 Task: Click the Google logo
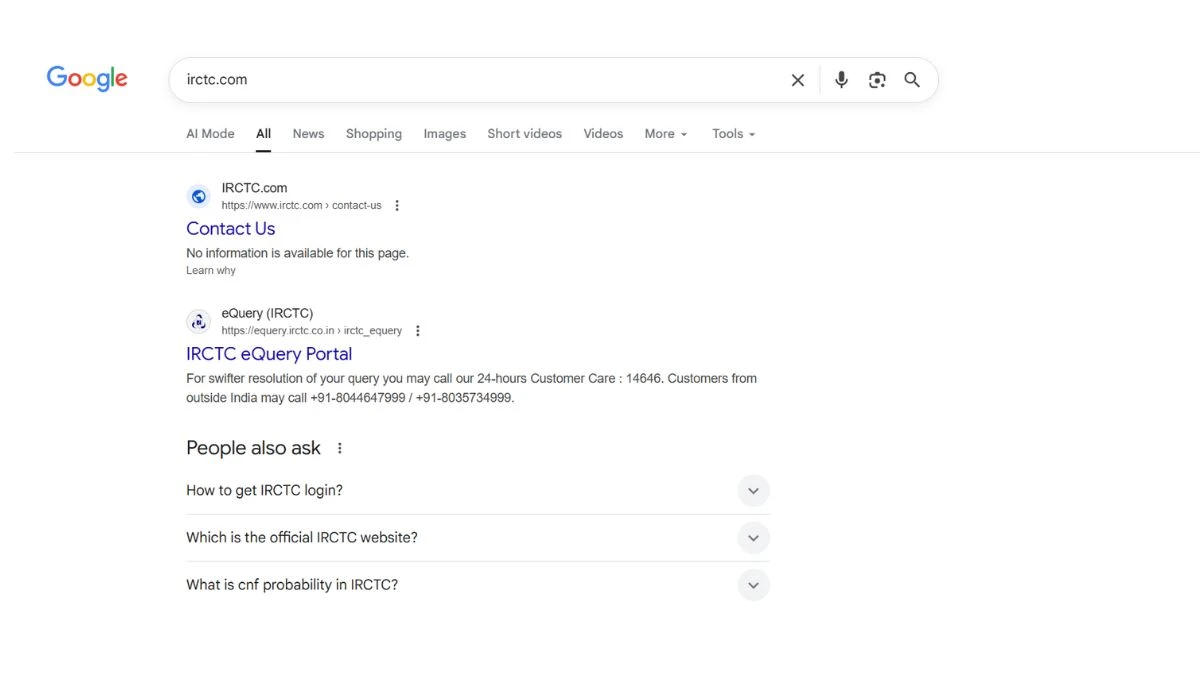pos(87,79)
